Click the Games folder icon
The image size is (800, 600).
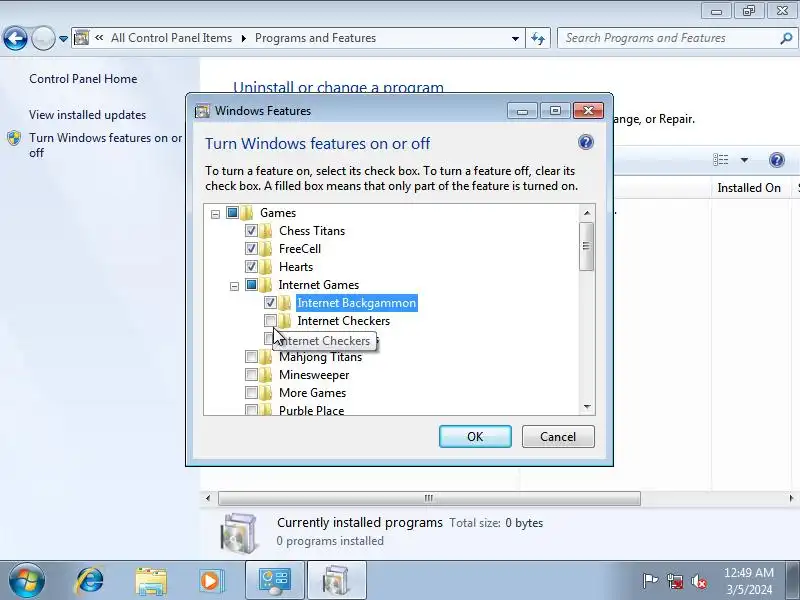pyautogui.click(x=247, y=212)
